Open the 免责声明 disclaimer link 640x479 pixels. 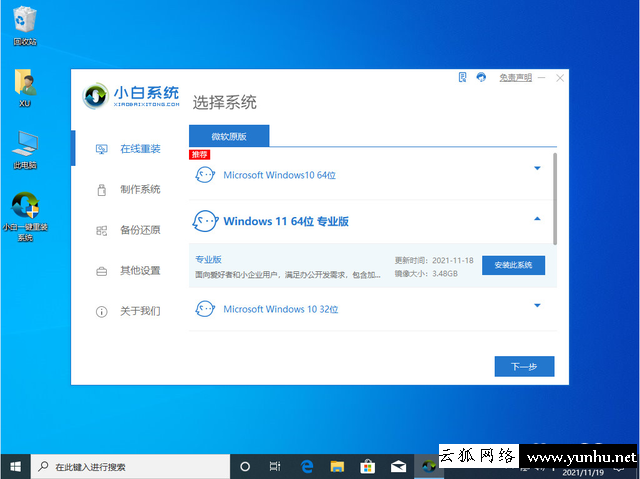(x=516, y=78)
